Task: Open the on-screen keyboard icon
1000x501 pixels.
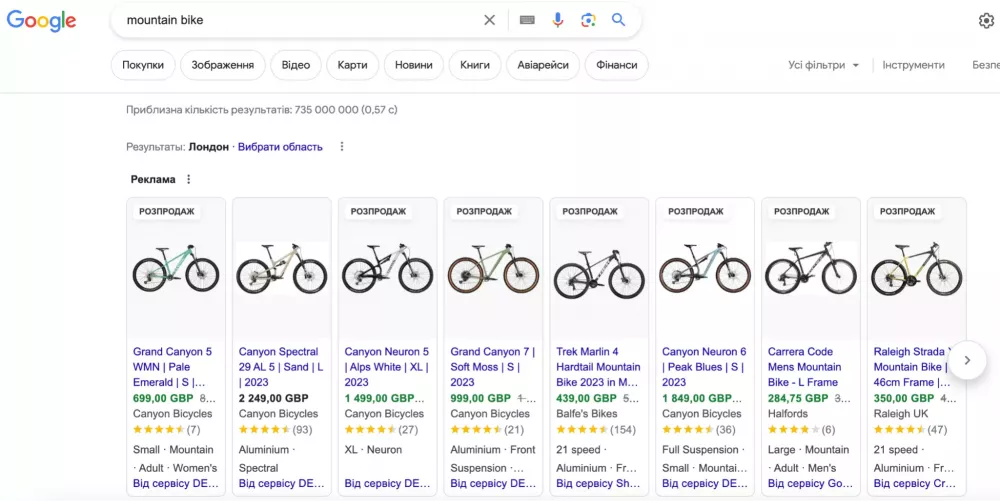Action: point(527,20)
